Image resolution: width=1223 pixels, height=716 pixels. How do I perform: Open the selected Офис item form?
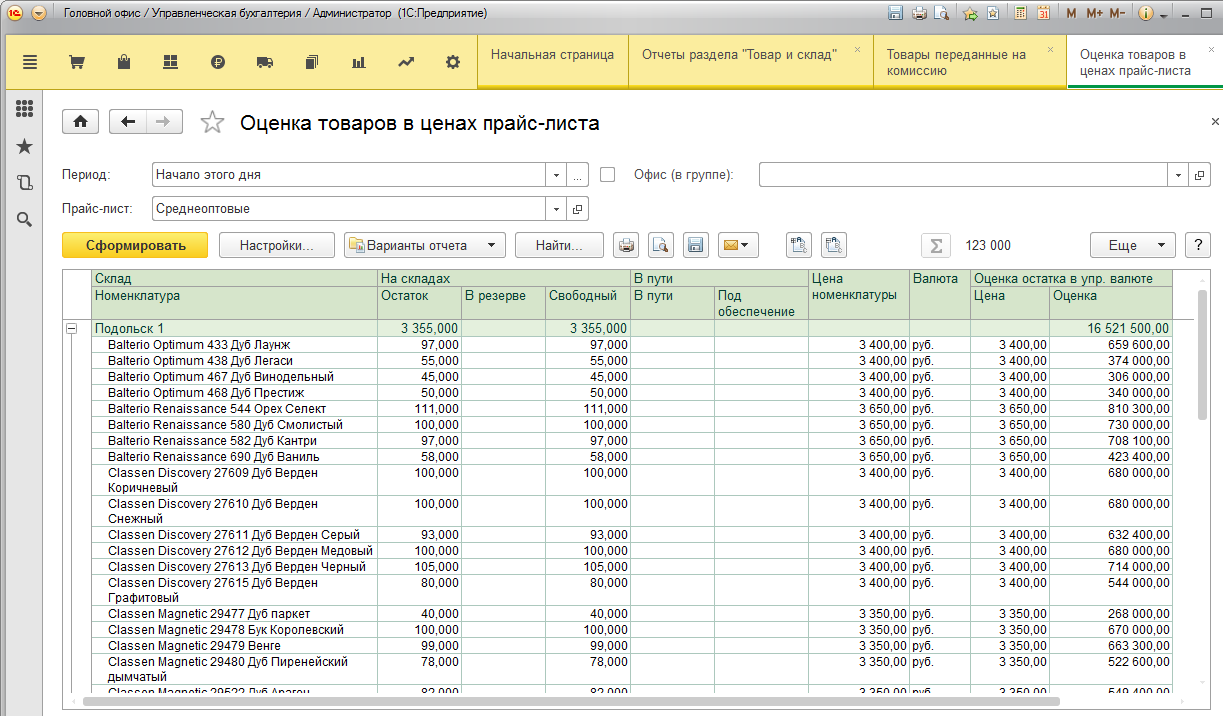coord(1200,174)
